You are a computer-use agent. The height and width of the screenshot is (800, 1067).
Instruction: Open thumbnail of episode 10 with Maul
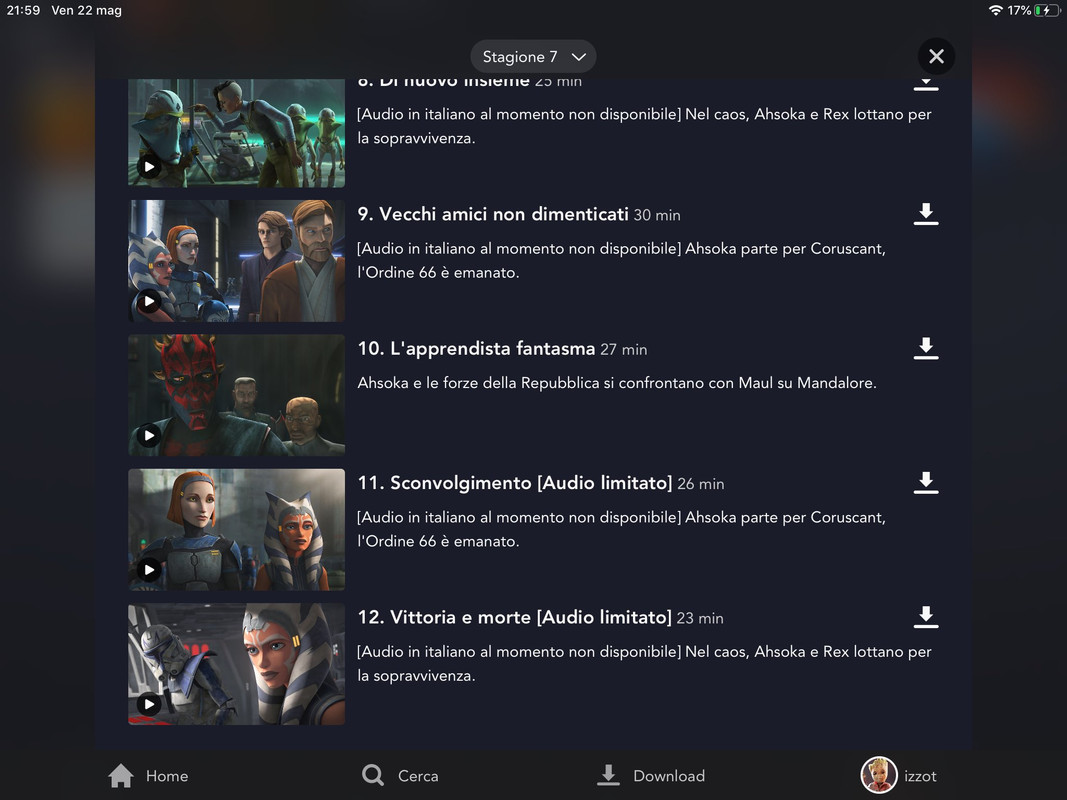tap(237, 395)
